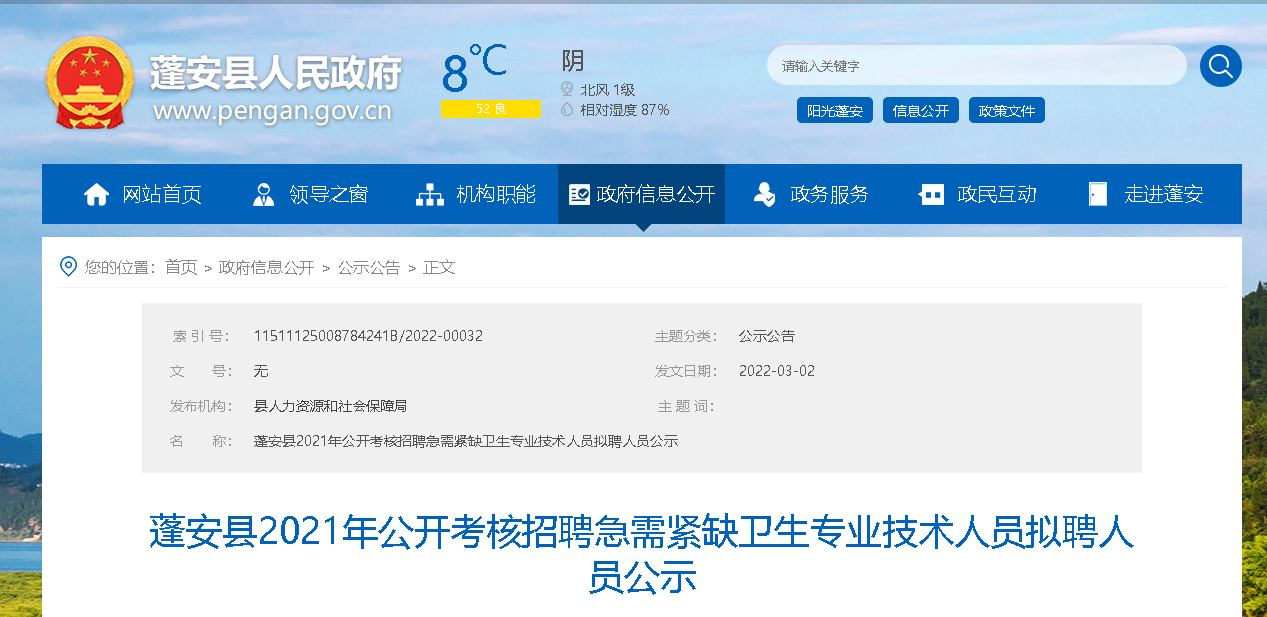Click the 8℃ temperature reading
Screen dimensions: 1267x617
point(475,69)
